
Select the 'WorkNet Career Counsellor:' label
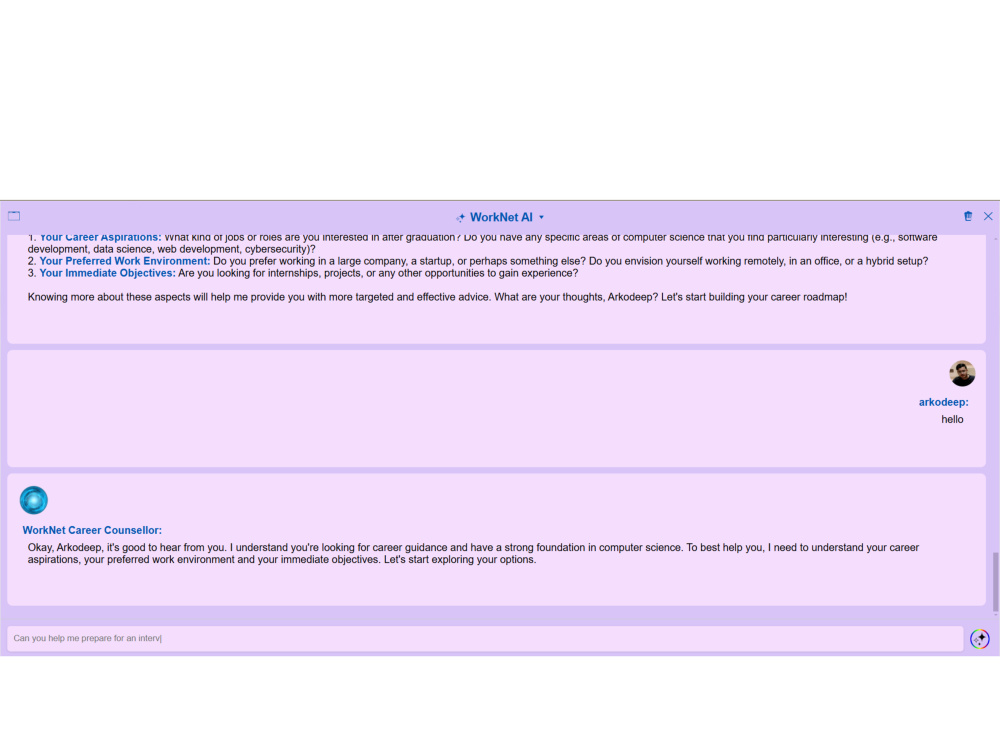tap(92, 531)
